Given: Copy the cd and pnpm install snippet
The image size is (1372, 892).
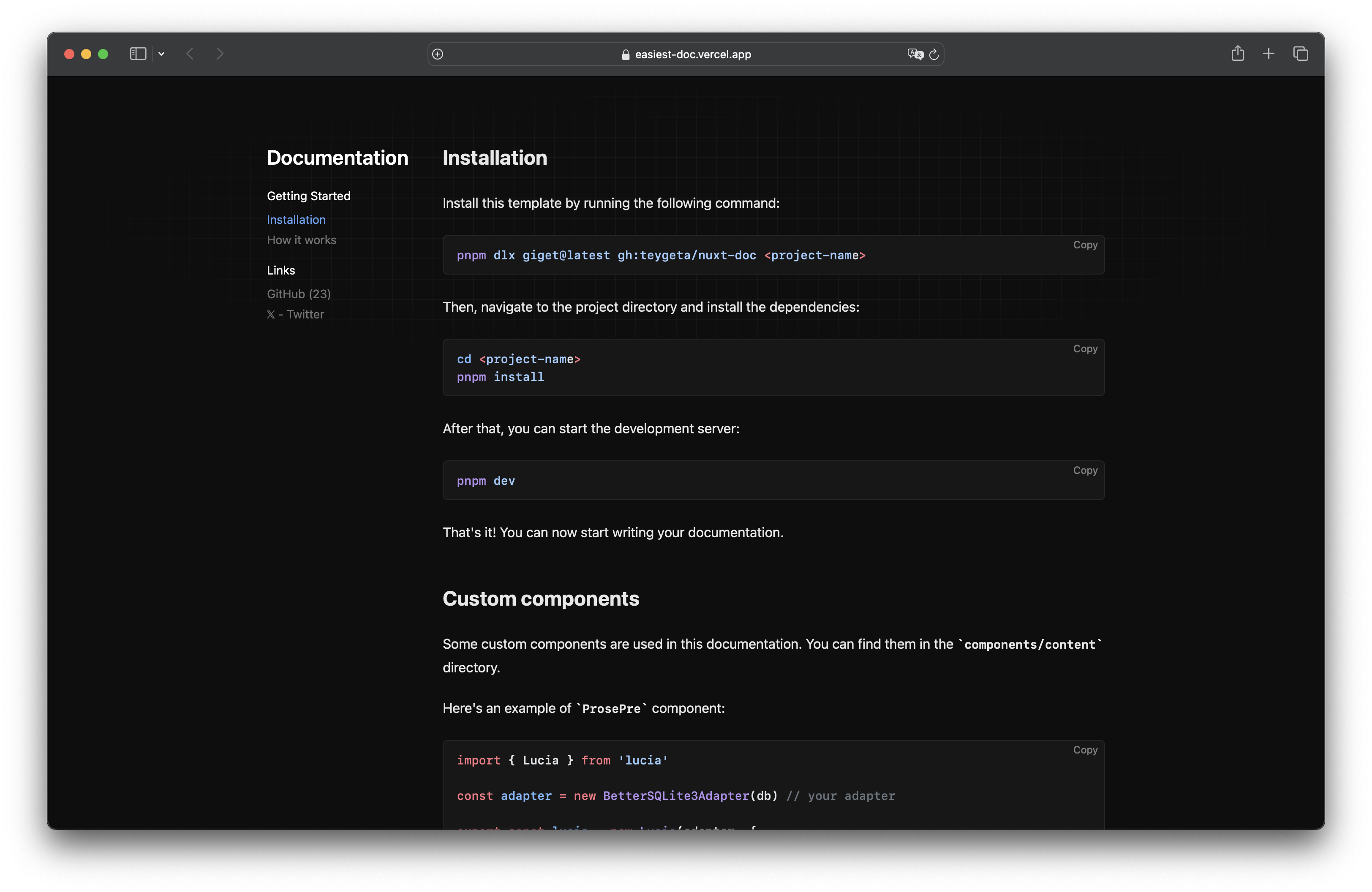Looking at the screenshot, I should pos(1085,348).
